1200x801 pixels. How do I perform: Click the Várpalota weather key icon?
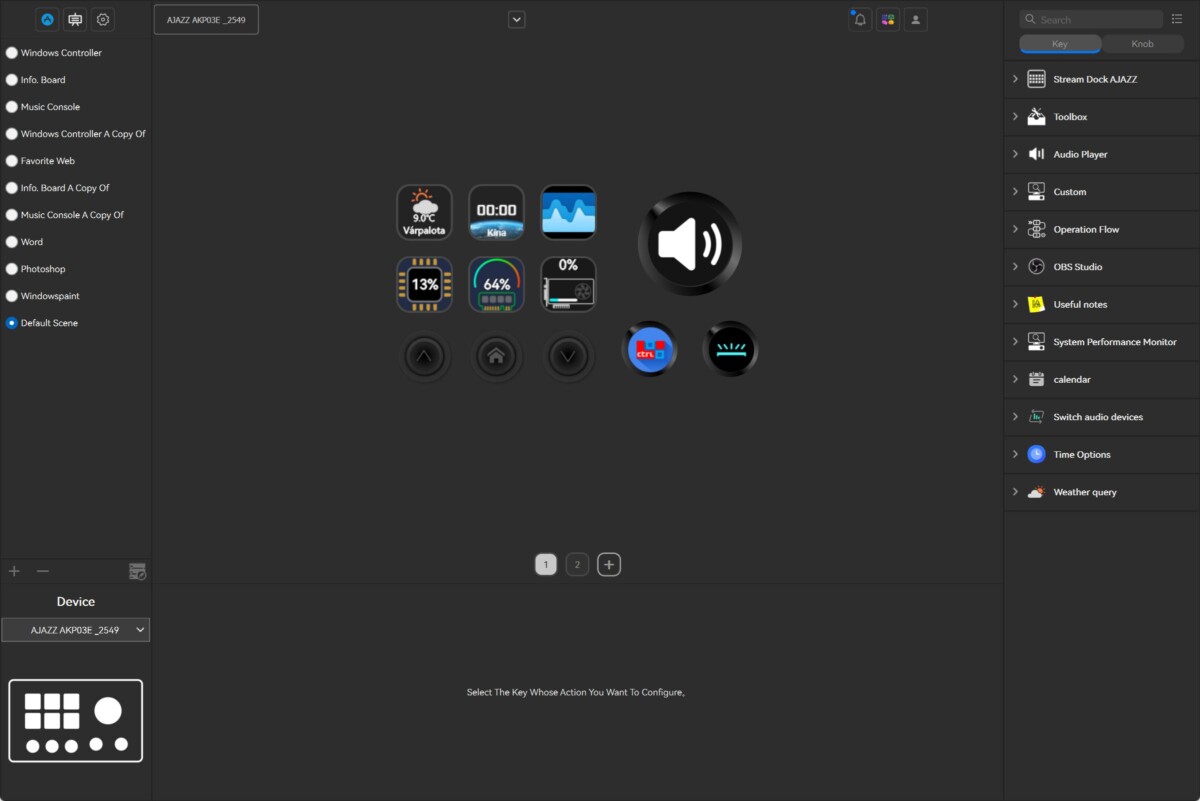424,212
